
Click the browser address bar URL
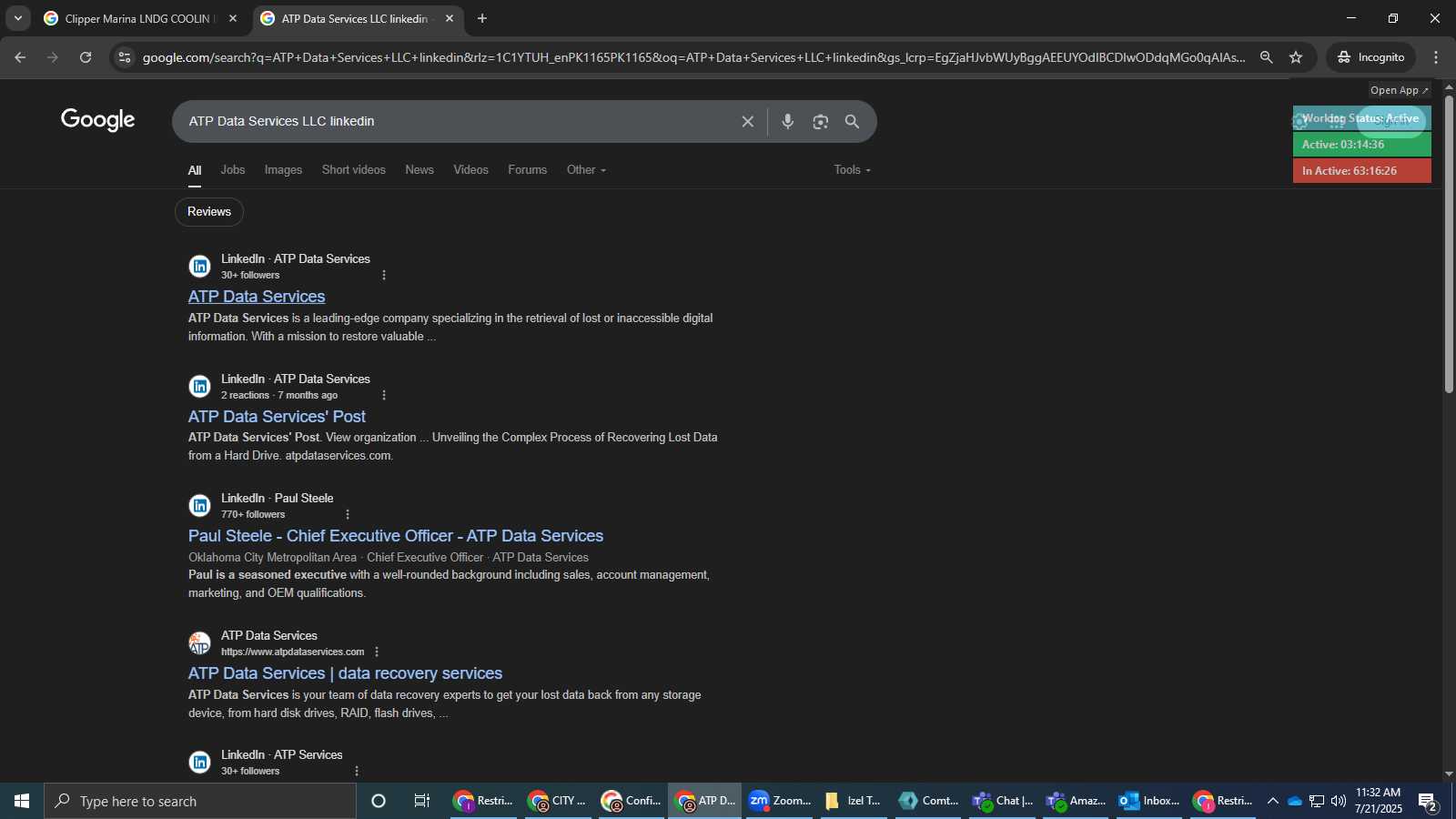pyautogui.click(x=693, y=57)
